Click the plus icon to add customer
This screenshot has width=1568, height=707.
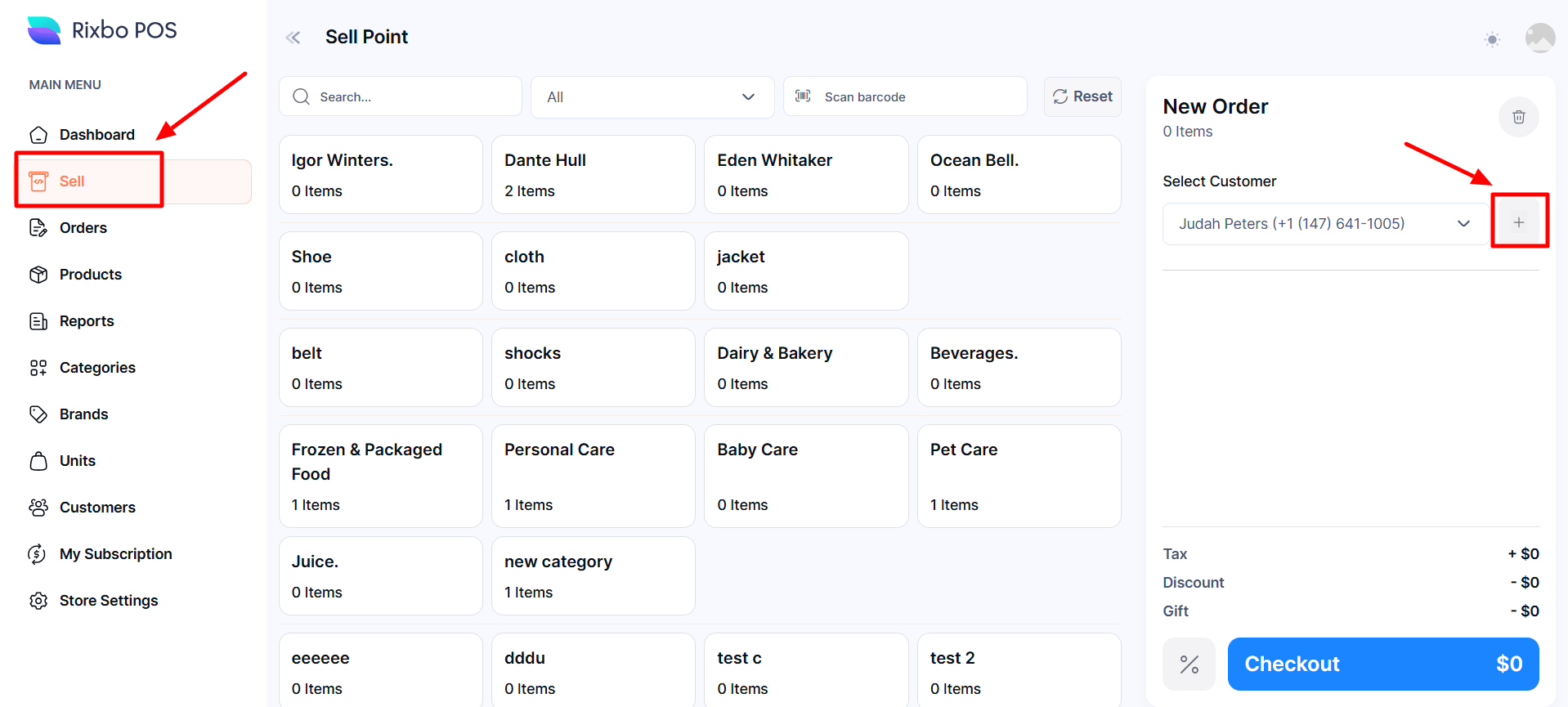(x=1518, y=222)
